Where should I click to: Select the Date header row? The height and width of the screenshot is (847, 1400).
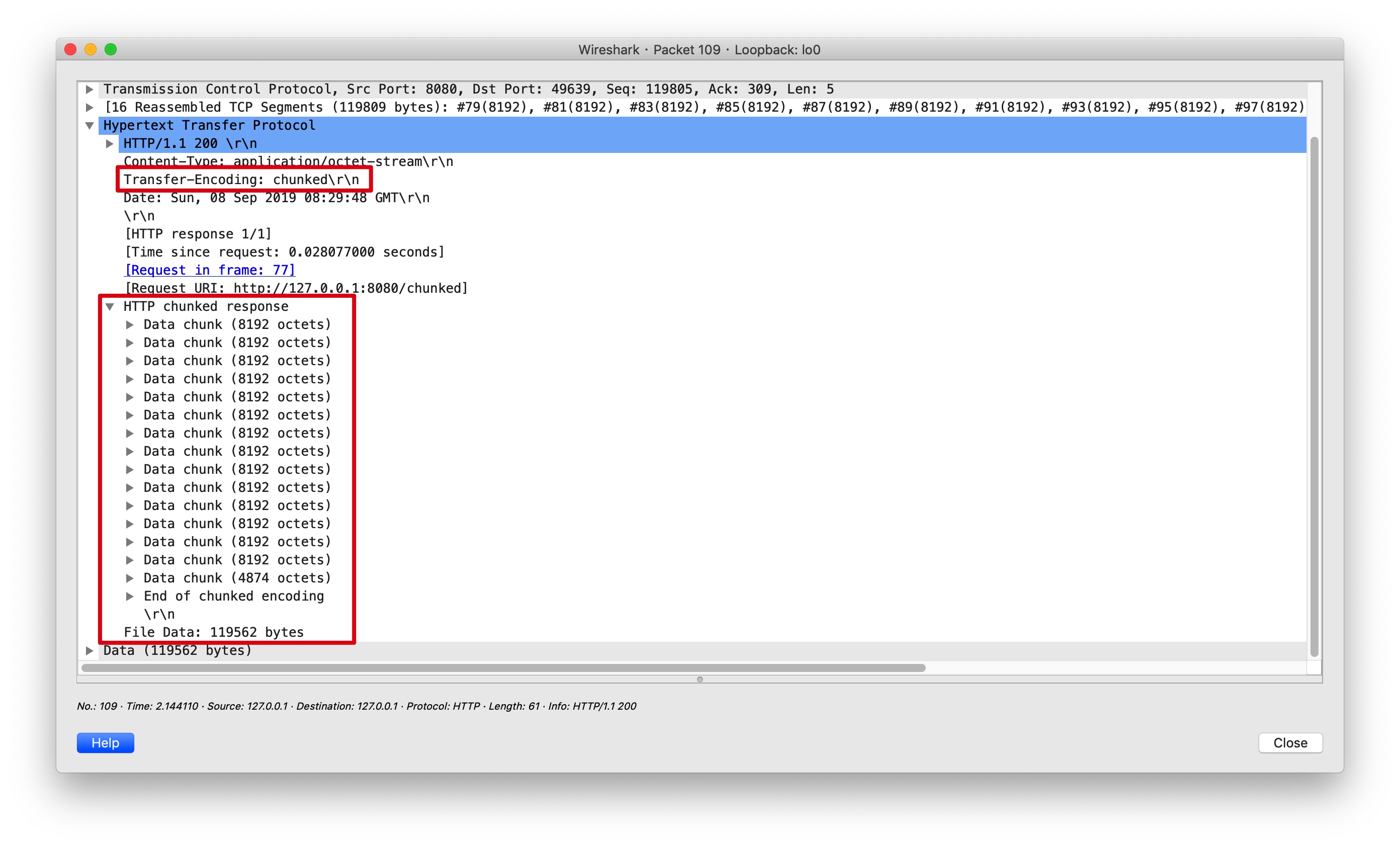[276, 197]
